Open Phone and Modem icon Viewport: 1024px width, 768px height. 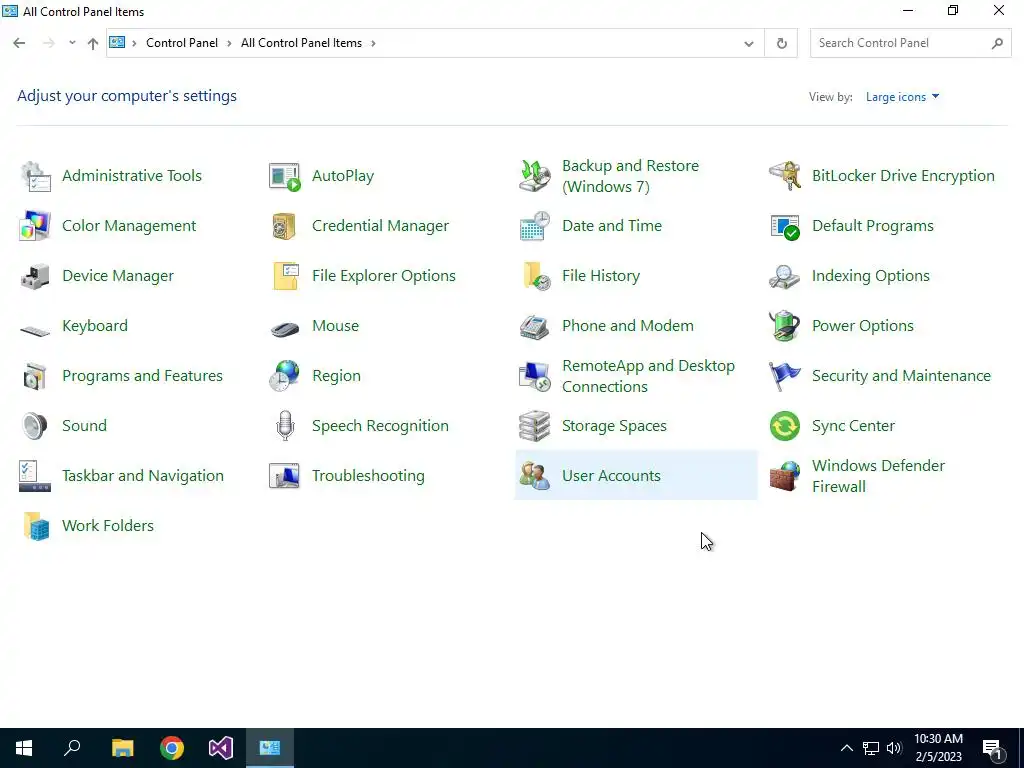[535, 326]
